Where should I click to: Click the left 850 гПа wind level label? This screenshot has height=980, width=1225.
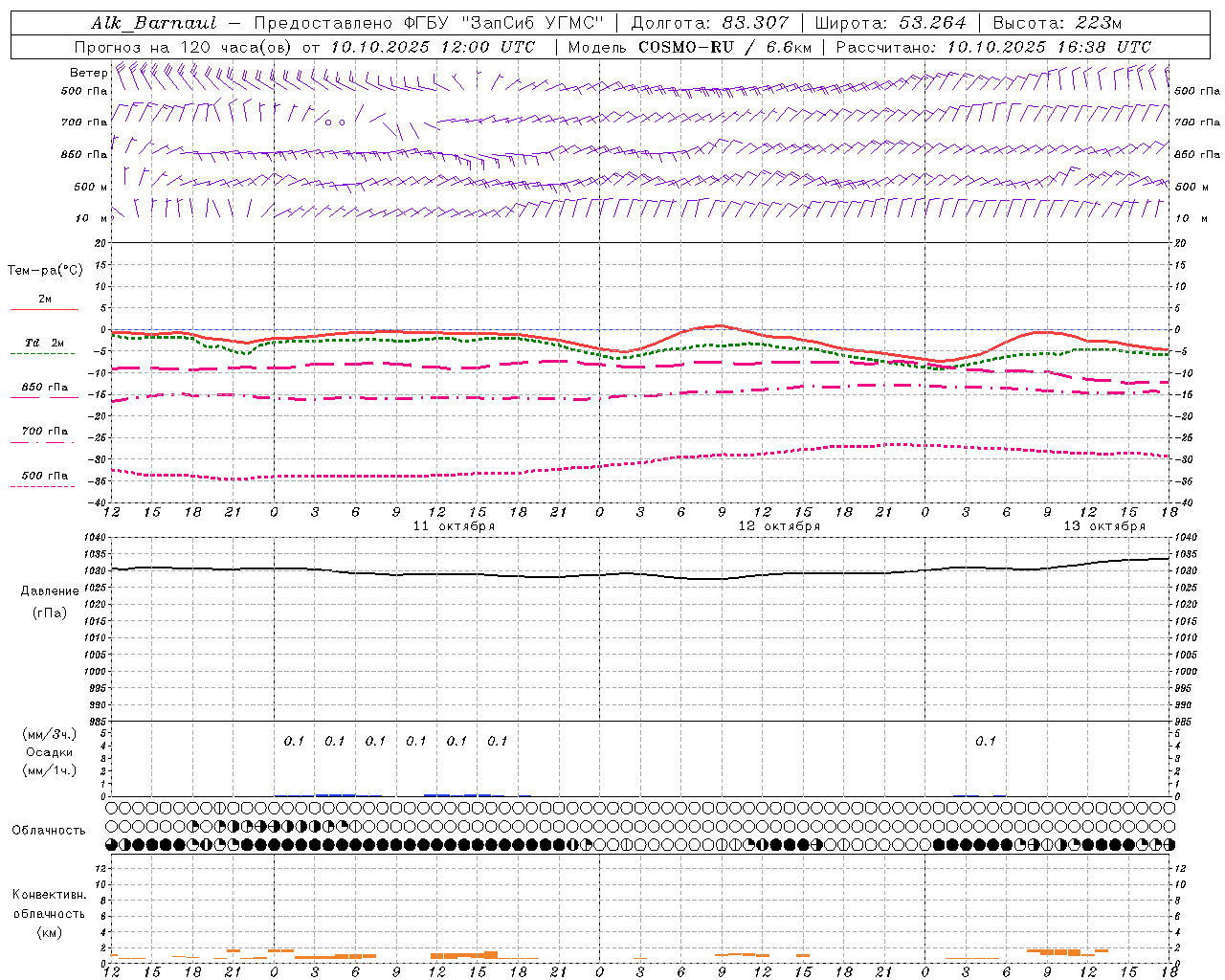[84, 154]
